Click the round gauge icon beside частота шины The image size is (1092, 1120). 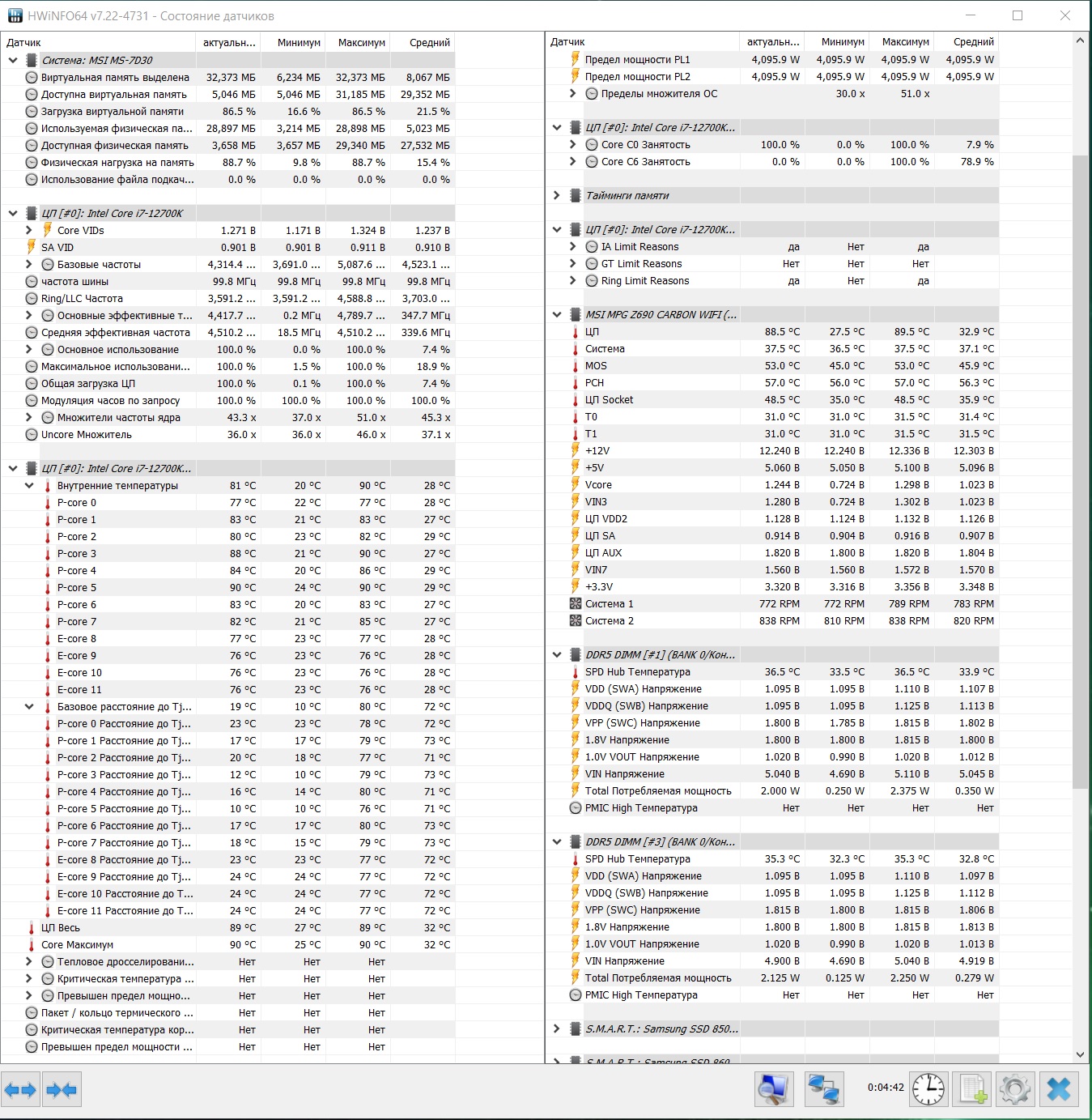(32, 281)
